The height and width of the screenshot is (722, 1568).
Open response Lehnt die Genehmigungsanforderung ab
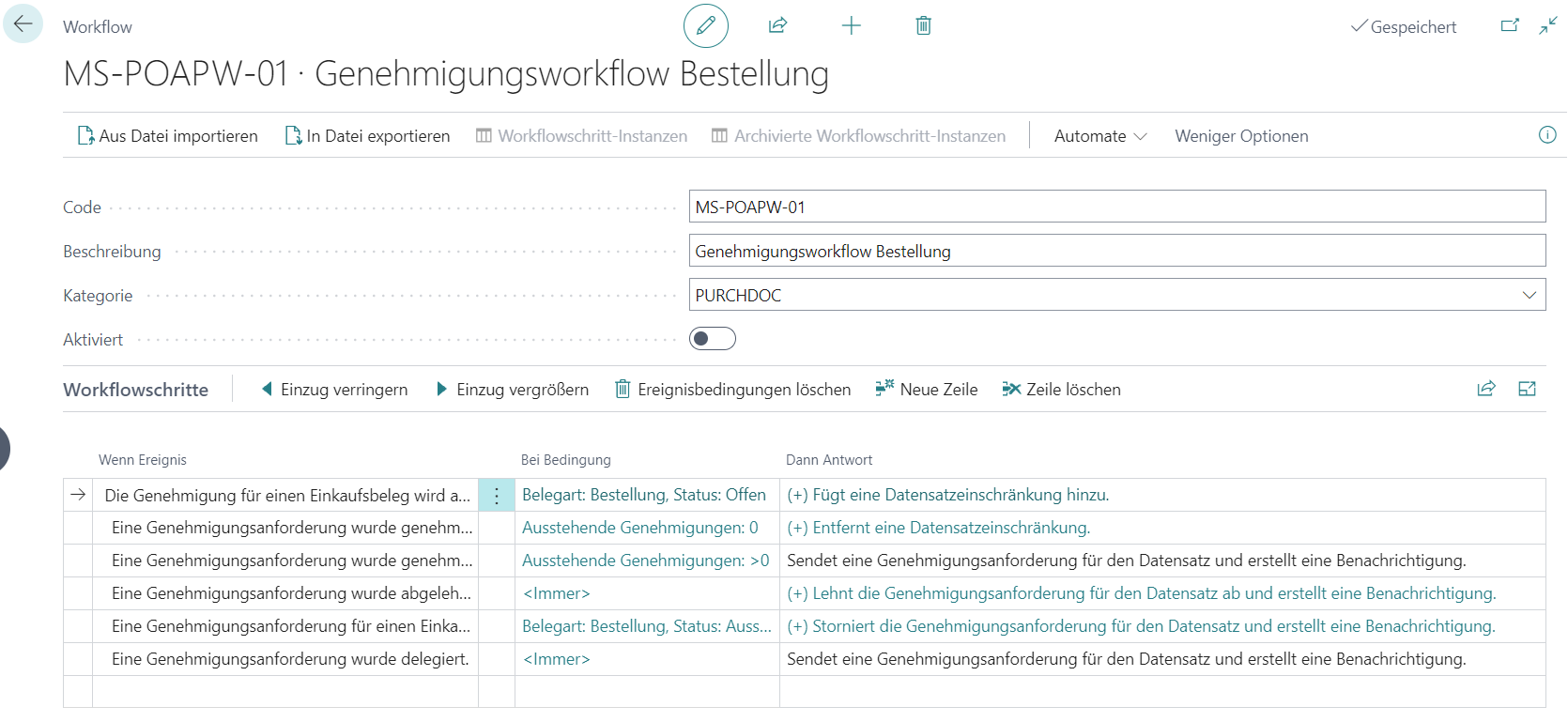pyautogui.click(x=1142, y=593)
